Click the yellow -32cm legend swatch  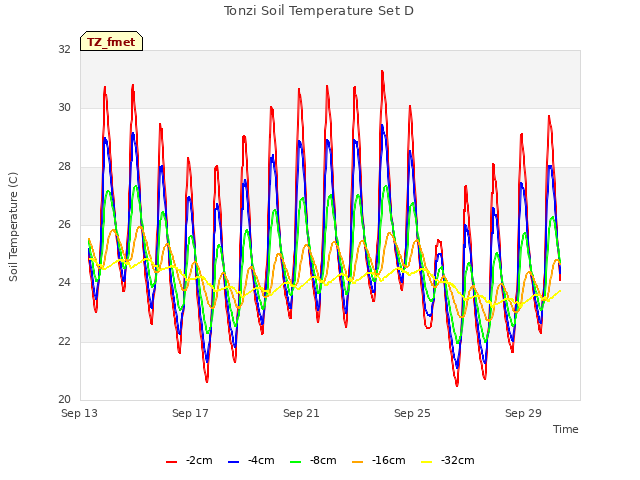426,462
